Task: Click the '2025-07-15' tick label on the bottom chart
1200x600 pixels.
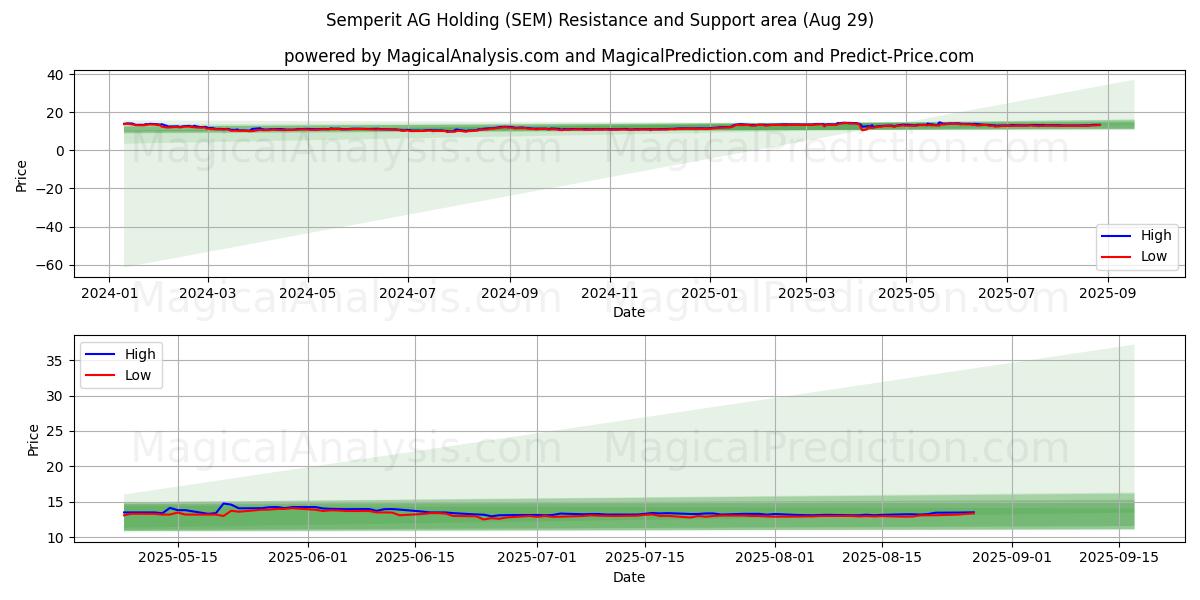Action: click(644, 559)
